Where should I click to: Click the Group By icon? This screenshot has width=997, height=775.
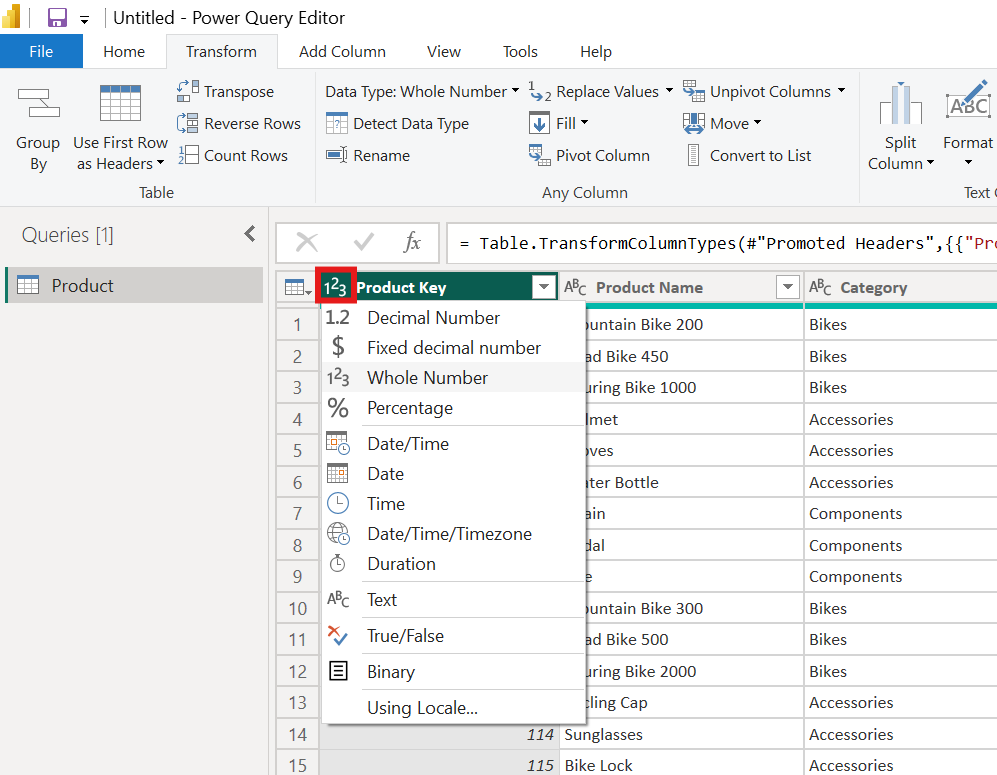(38, 104)
